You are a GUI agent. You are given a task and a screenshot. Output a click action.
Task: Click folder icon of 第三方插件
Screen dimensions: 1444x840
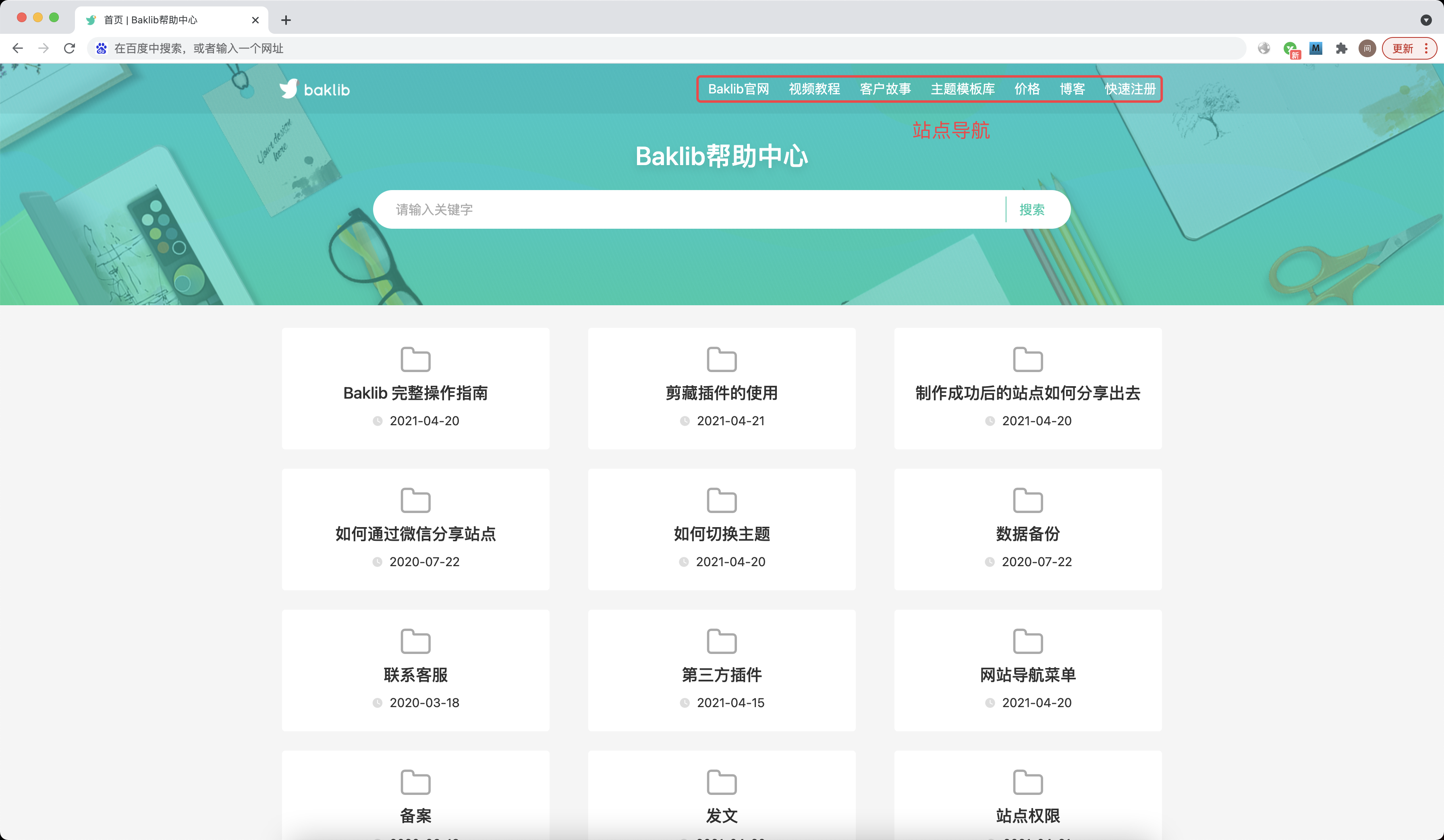(722, 641)
